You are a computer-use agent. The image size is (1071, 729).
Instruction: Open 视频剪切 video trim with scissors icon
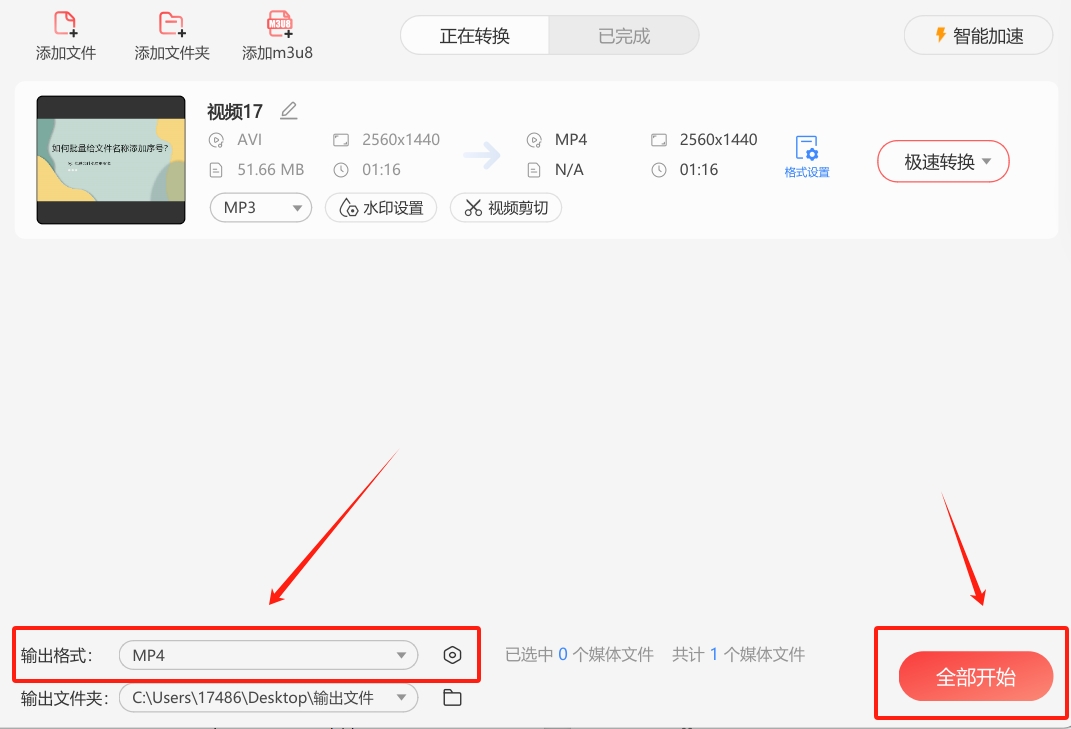(505, 207)
